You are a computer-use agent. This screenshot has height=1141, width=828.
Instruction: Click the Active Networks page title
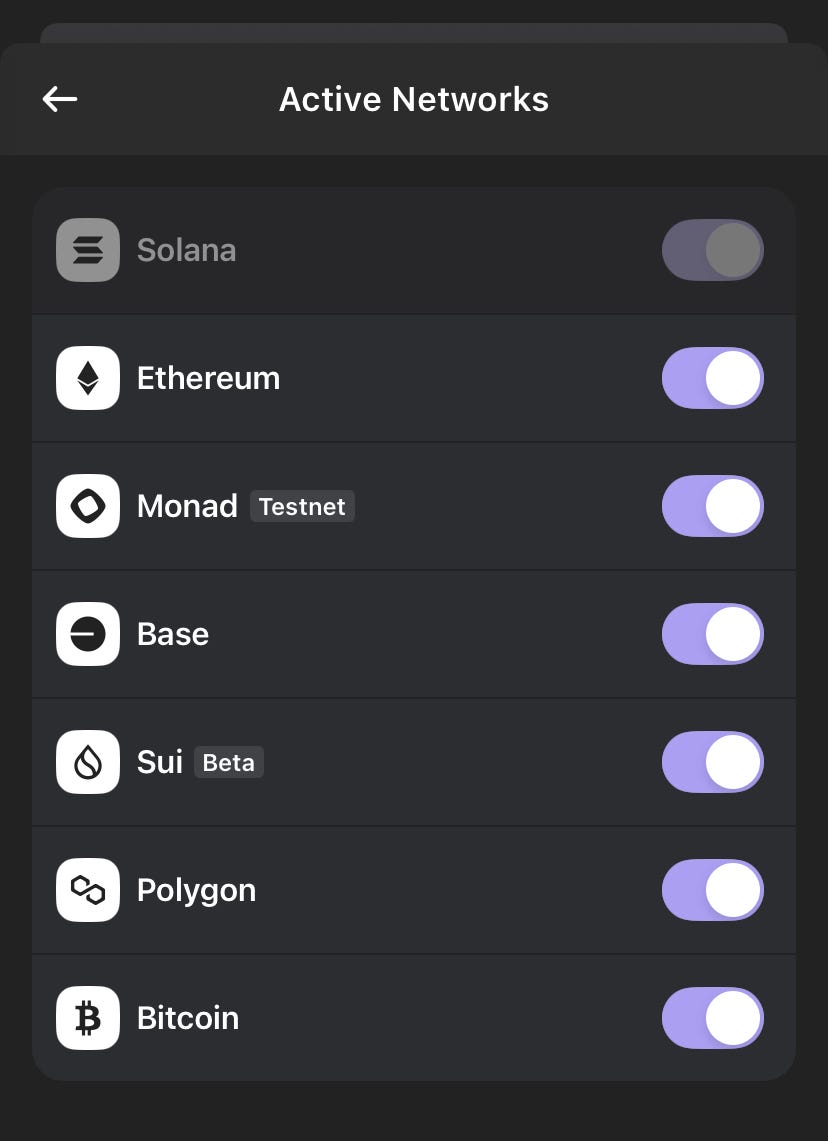pos(414,100)
